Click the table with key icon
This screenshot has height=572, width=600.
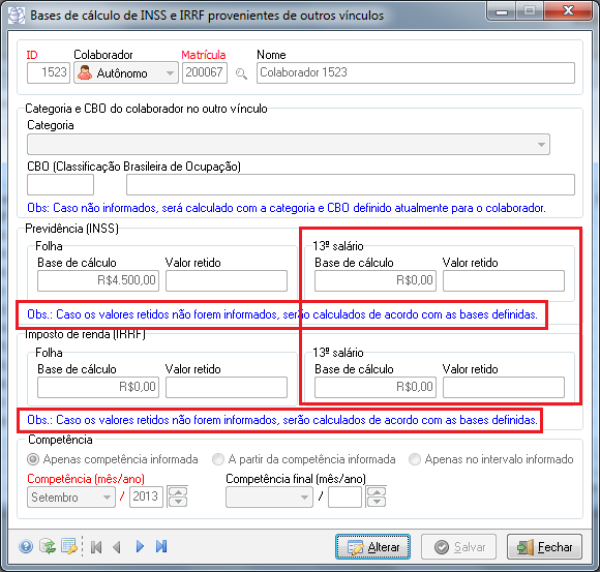pos(67,546)
